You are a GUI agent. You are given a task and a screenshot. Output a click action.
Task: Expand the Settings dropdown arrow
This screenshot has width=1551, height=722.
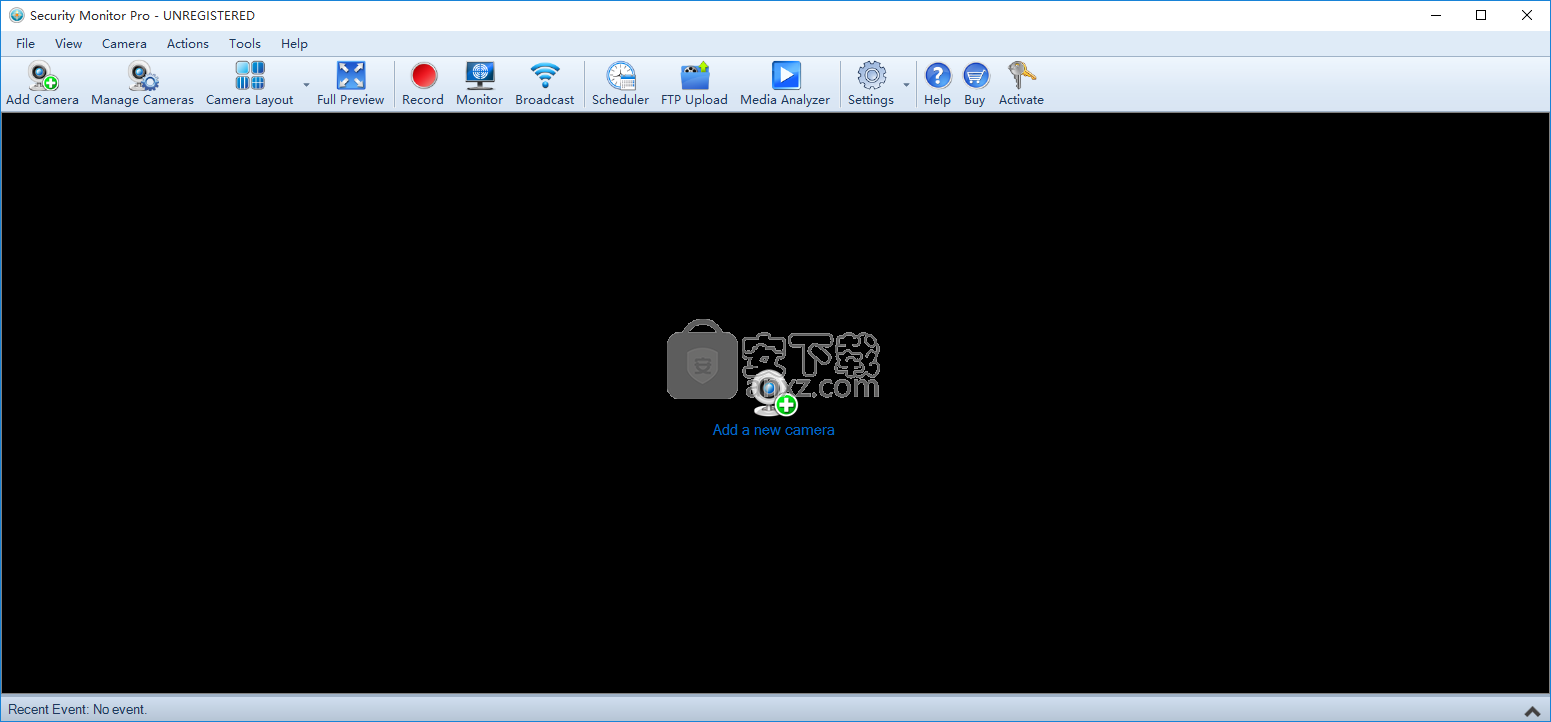(906, 85)
